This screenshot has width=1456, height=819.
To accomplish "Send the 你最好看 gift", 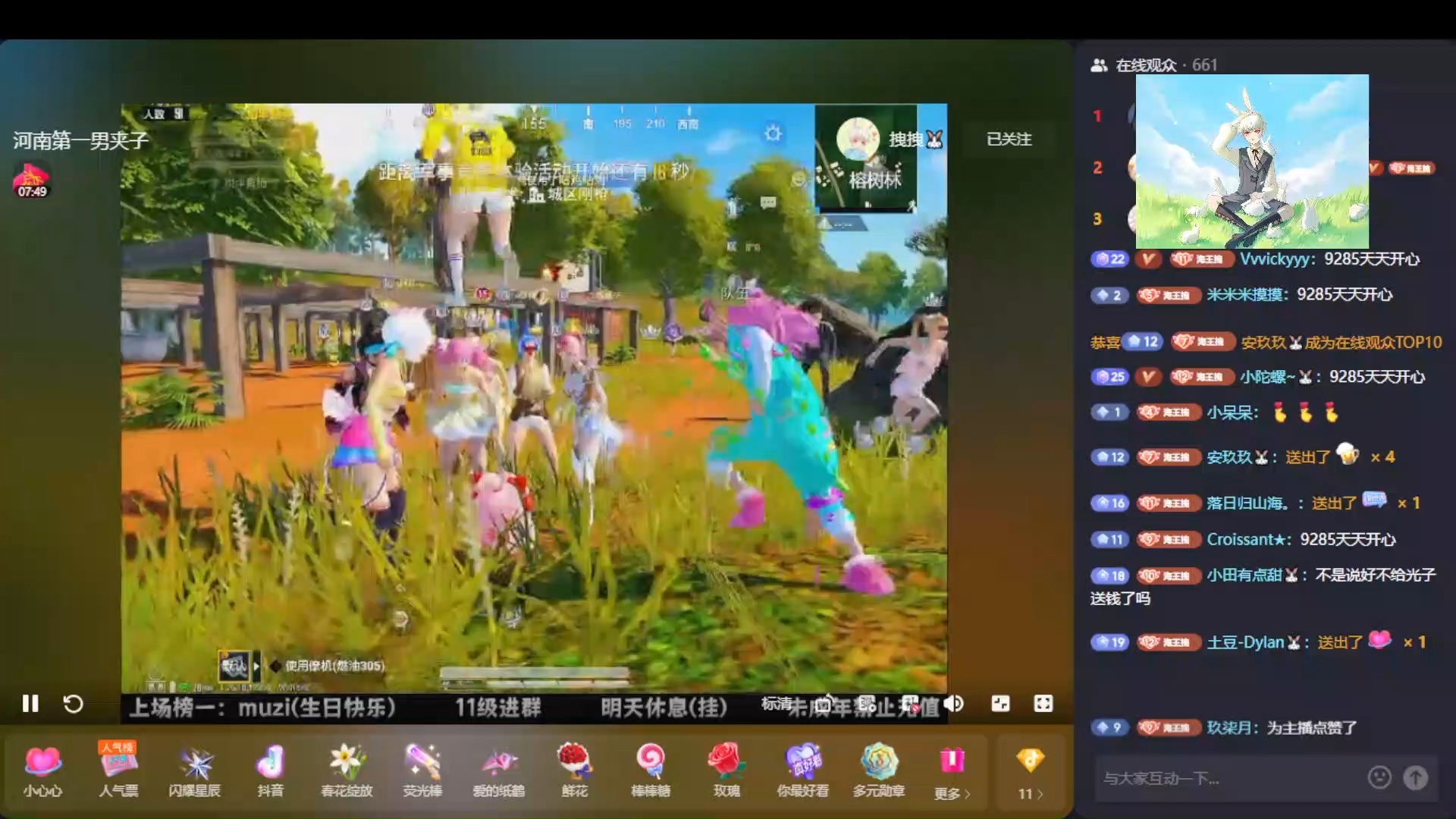I will coord(802,770).
